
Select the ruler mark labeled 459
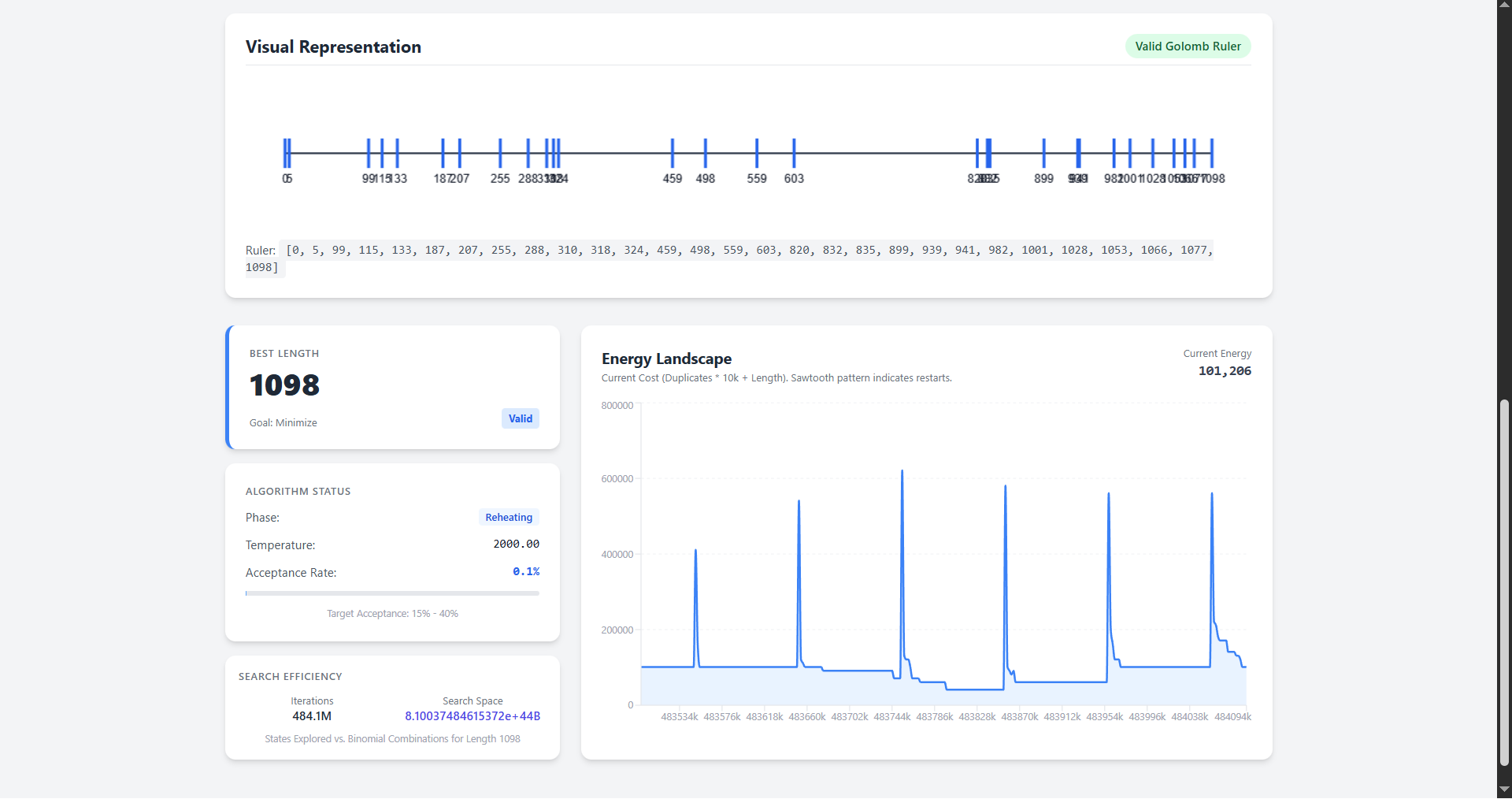coord(673,153)
